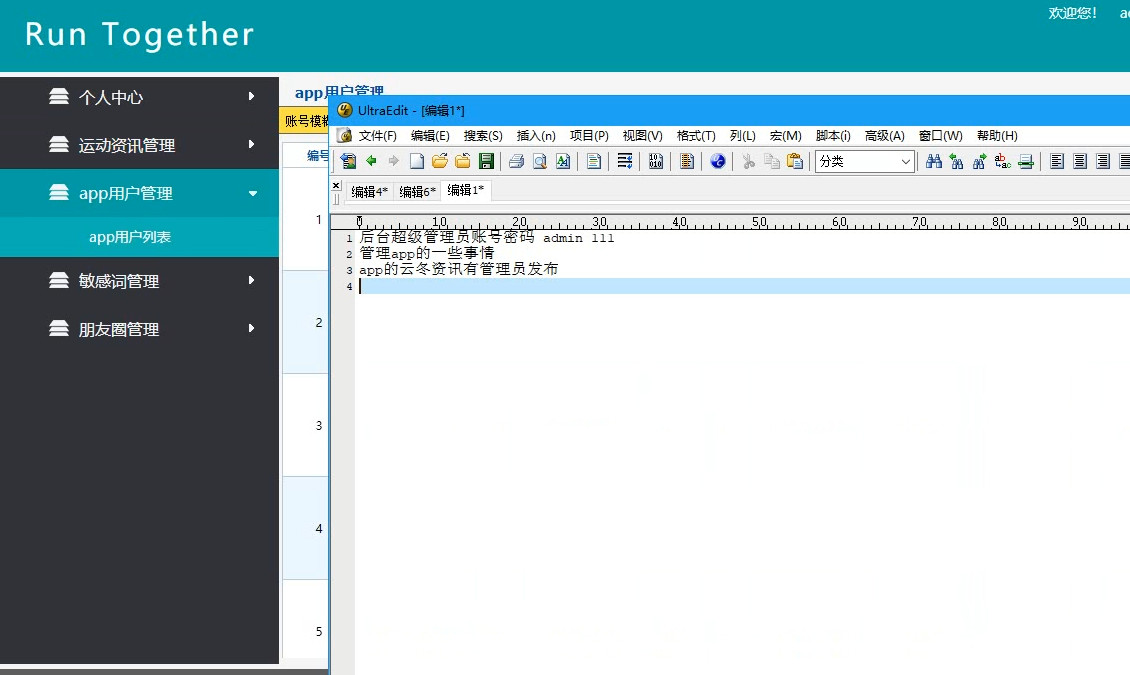
Task: Click the Close file folder icon
Action: pos(463,161)
